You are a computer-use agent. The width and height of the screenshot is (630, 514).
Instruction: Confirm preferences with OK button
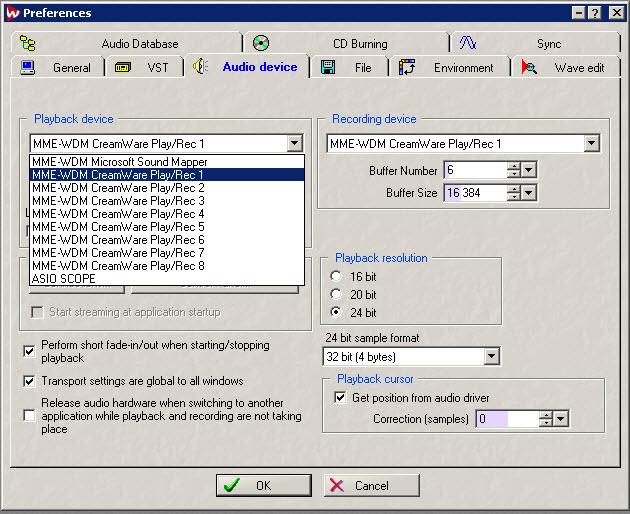(x=263, y=485)
